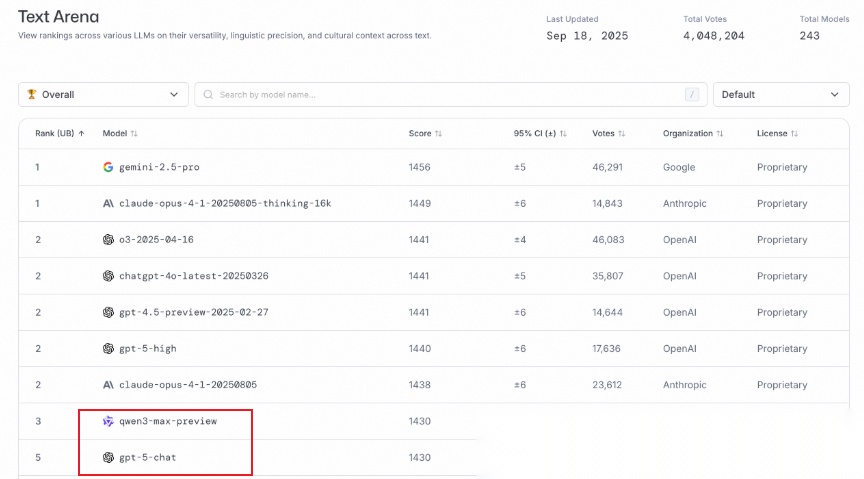Click rank 3 cell in qwen3-max-preview row
The width and height of the screenshot is (864, 479).
pos(38,421)
